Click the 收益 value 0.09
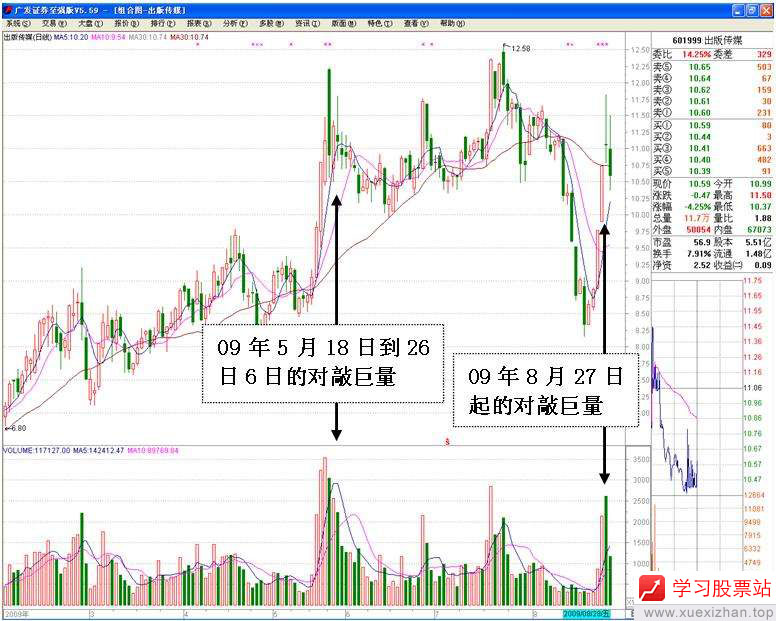 [763, 265]
